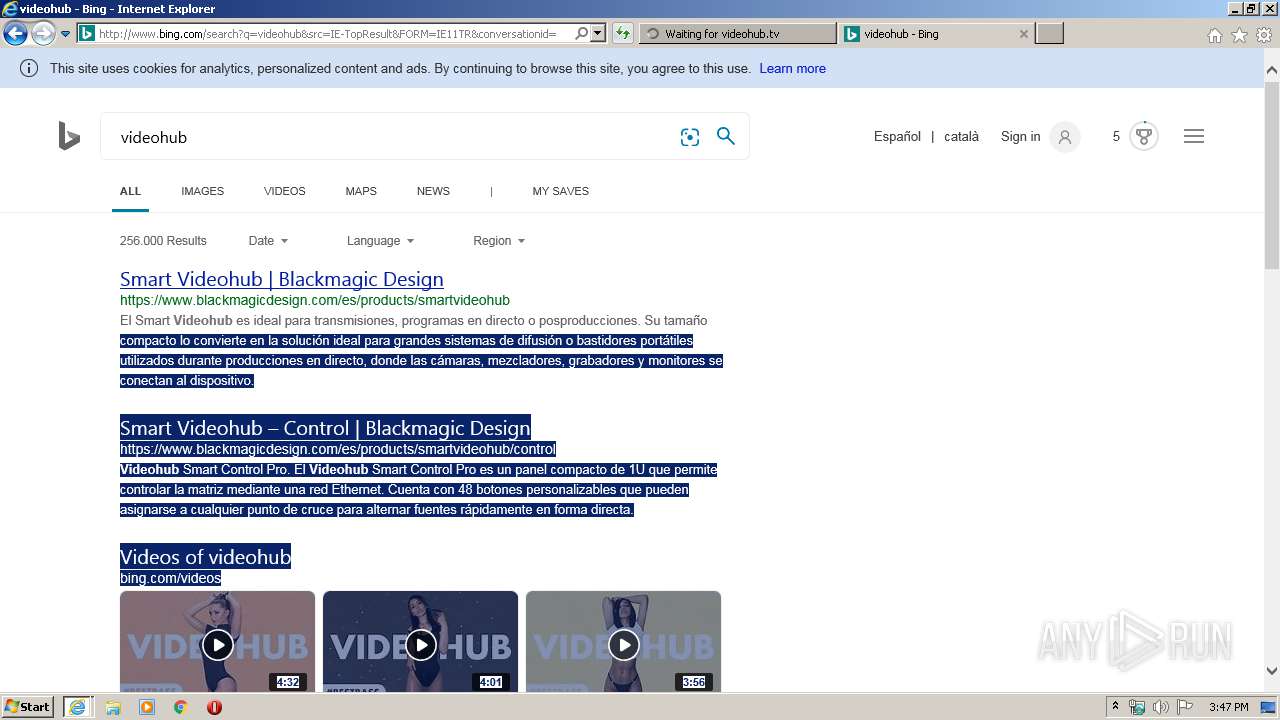The height and width of the screenshot is (720, 1280).
Task: Open visual search camera icon
Action: click(x=690, y=137)
